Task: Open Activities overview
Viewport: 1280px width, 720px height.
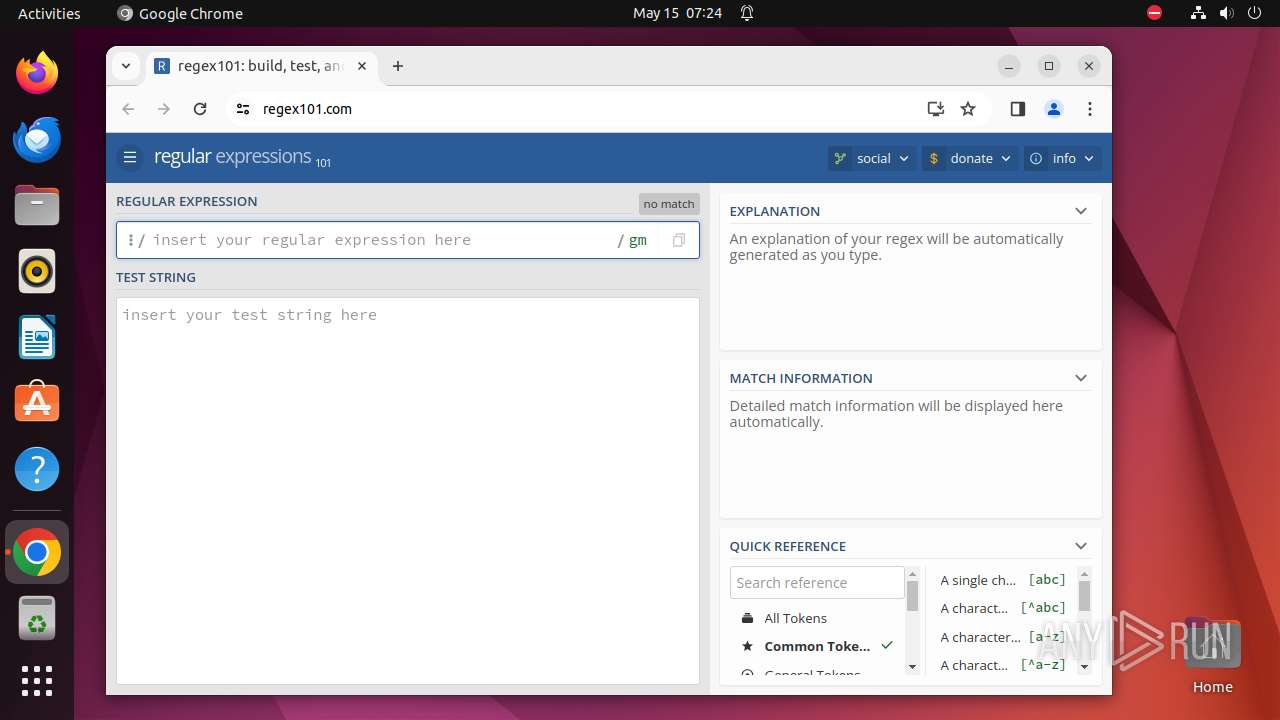Action: (x=49, y=13)
